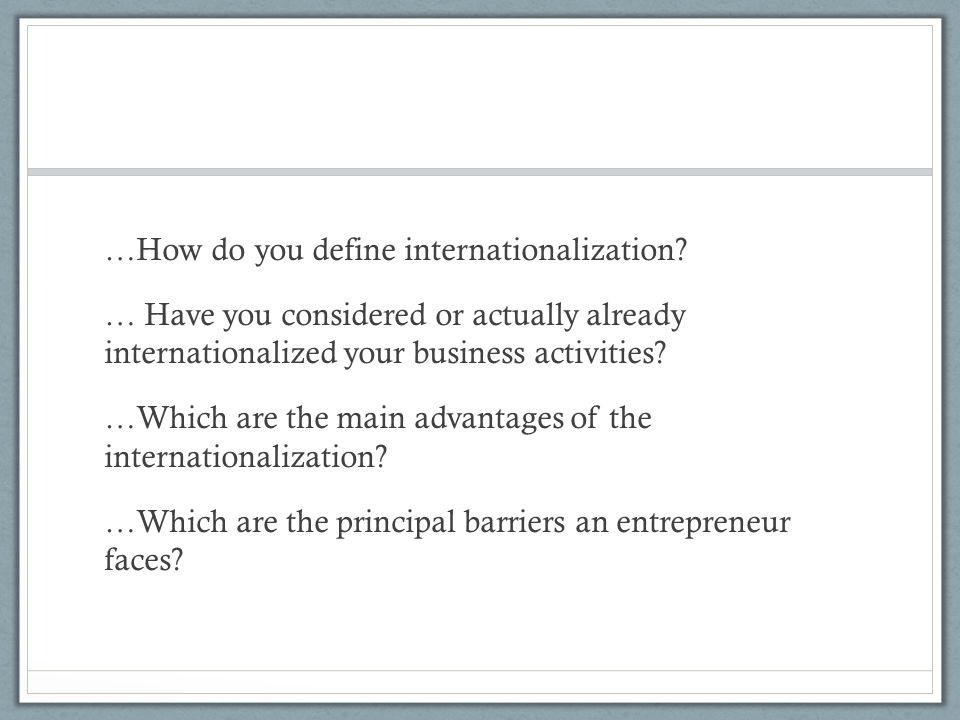Screen dimensions: 960x720
Task: Click the question 'How do you define internationalization?'
Action: point(396,250)
